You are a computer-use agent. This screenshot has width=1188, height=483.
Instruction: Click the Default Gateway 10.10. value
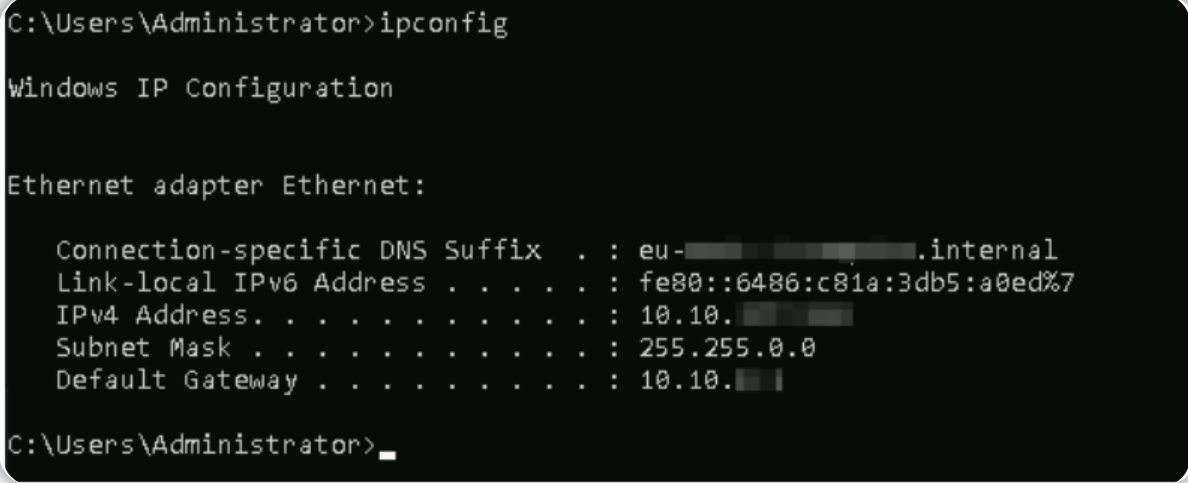point(711,381)
